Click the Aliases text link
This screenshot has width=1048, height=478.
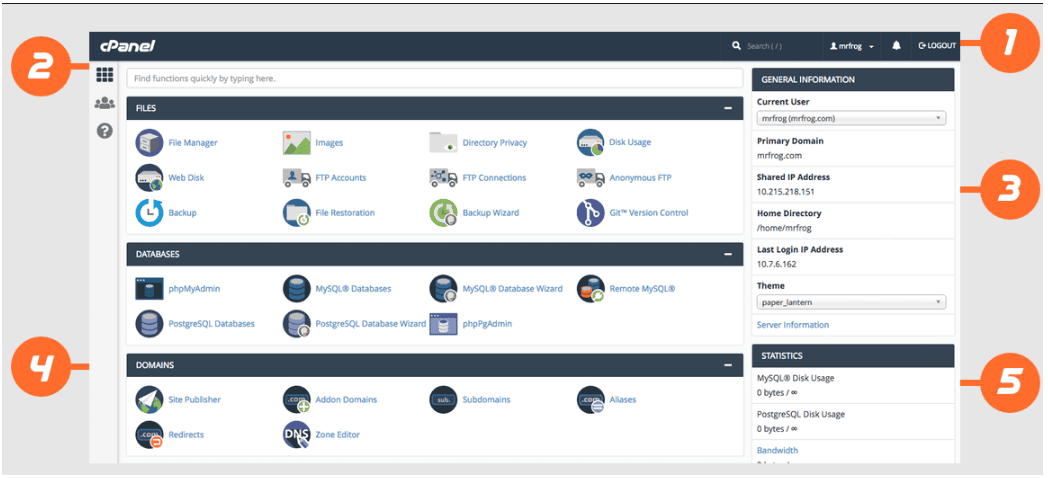(623, 400)
